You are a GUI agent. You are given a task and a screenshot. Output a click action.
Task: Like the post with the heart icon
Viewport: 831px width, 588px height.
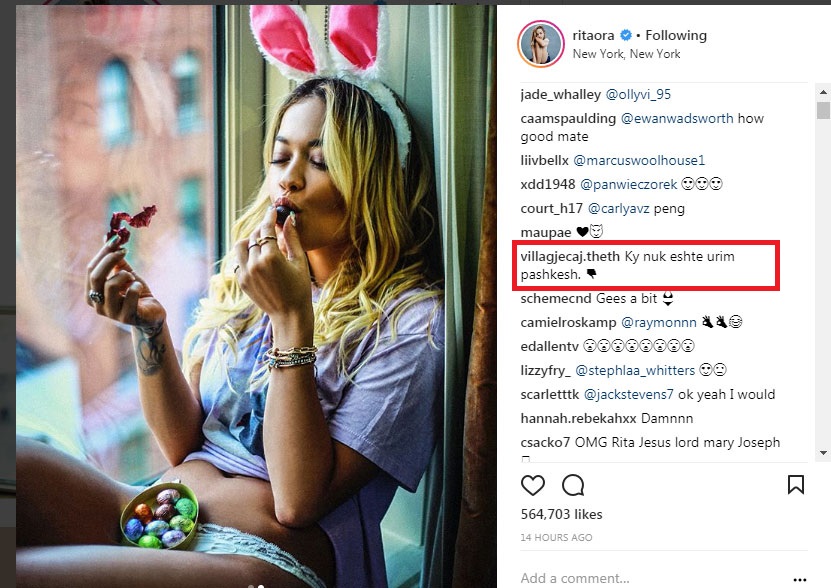pos(533,485)
